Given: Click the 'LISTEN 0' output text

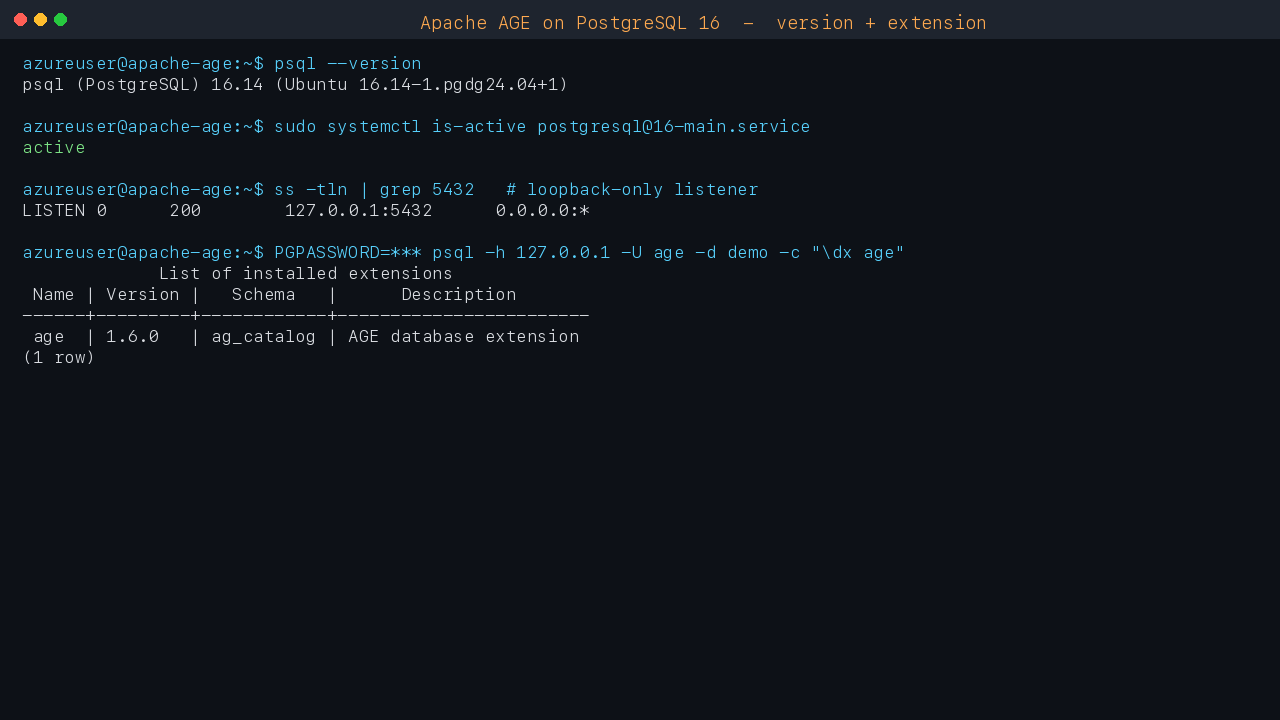Looking at the screenshot, I should (x=64, y=211).
